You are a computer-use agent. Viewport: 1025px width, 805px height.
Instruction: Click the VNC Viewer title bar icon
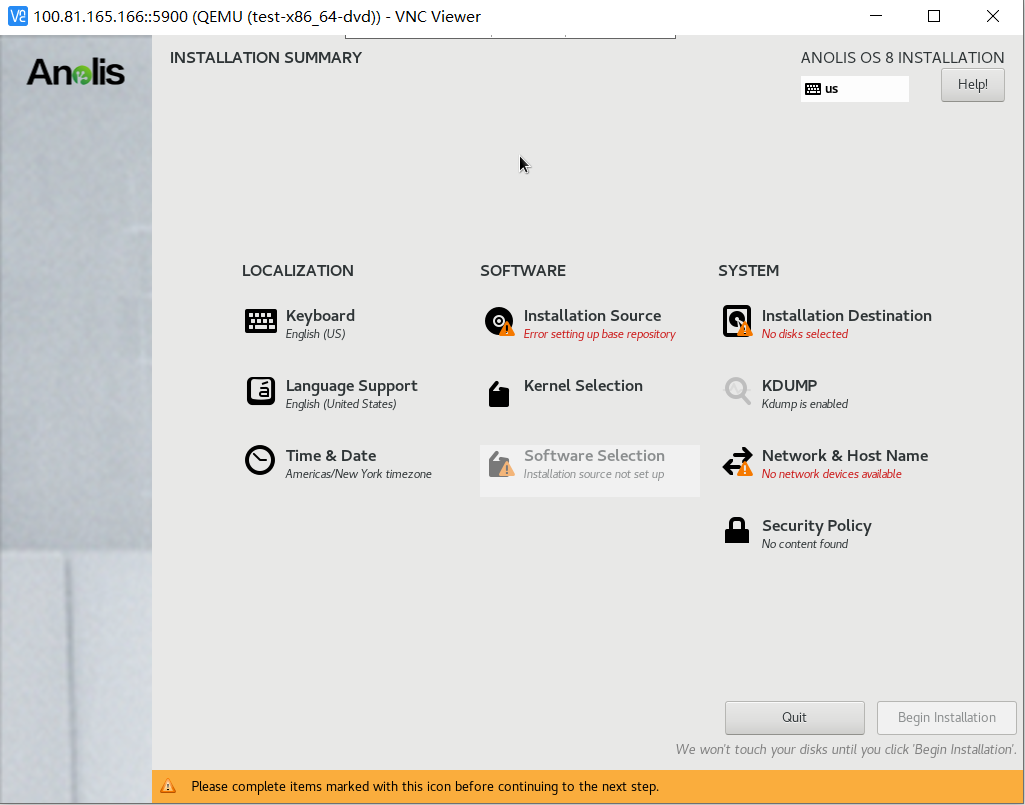point(17,16)
